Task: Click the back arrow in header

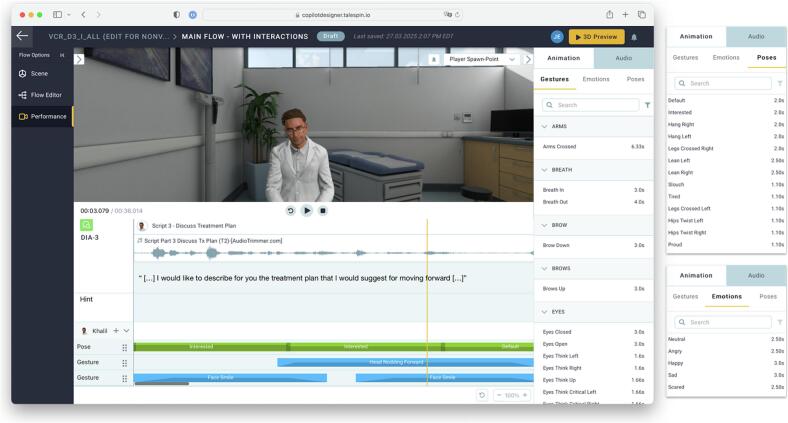Action: pyautogui.click(x=23, y=36)
